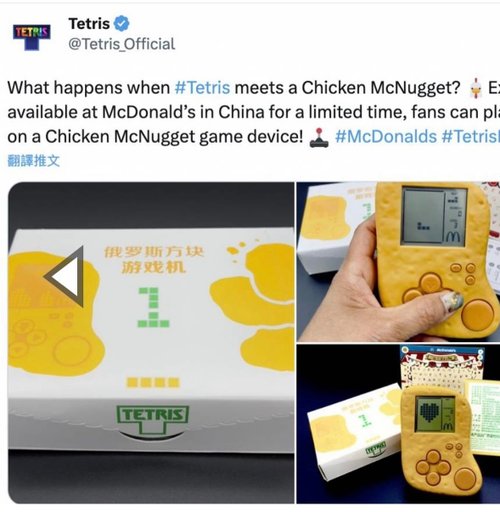This screenshot has height=512, width=500.
Task: Click the blue verified badge next to Tetris
Action: click(122, 24)
